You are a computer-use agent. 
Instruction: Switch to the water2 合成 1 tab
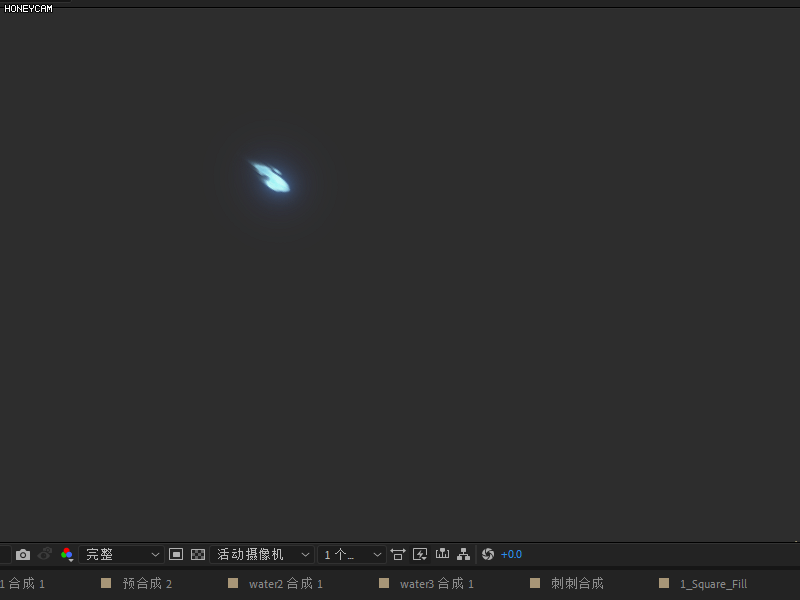(286, 584)
